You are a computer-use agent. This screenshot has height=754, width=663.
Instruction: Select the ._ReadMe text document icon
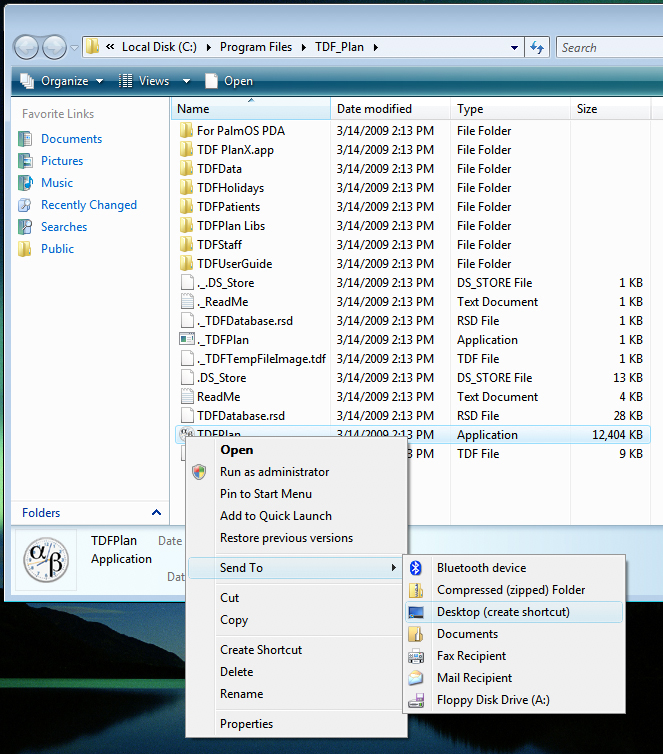pyautogui.click(x=187, y=302)
